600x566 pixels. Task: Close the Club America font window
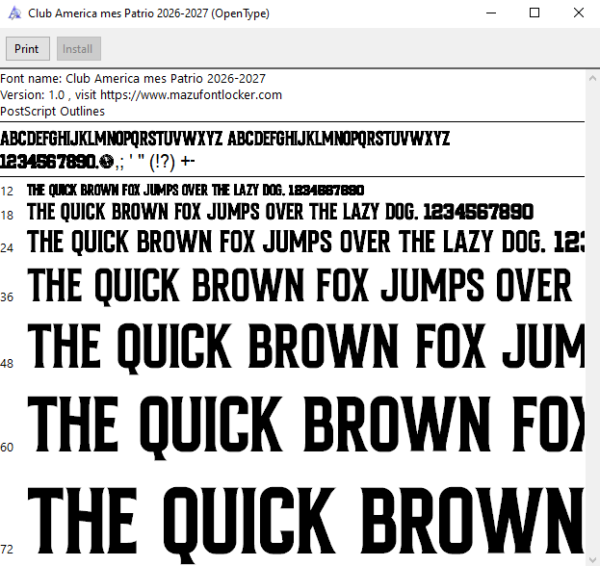[579, 13]
